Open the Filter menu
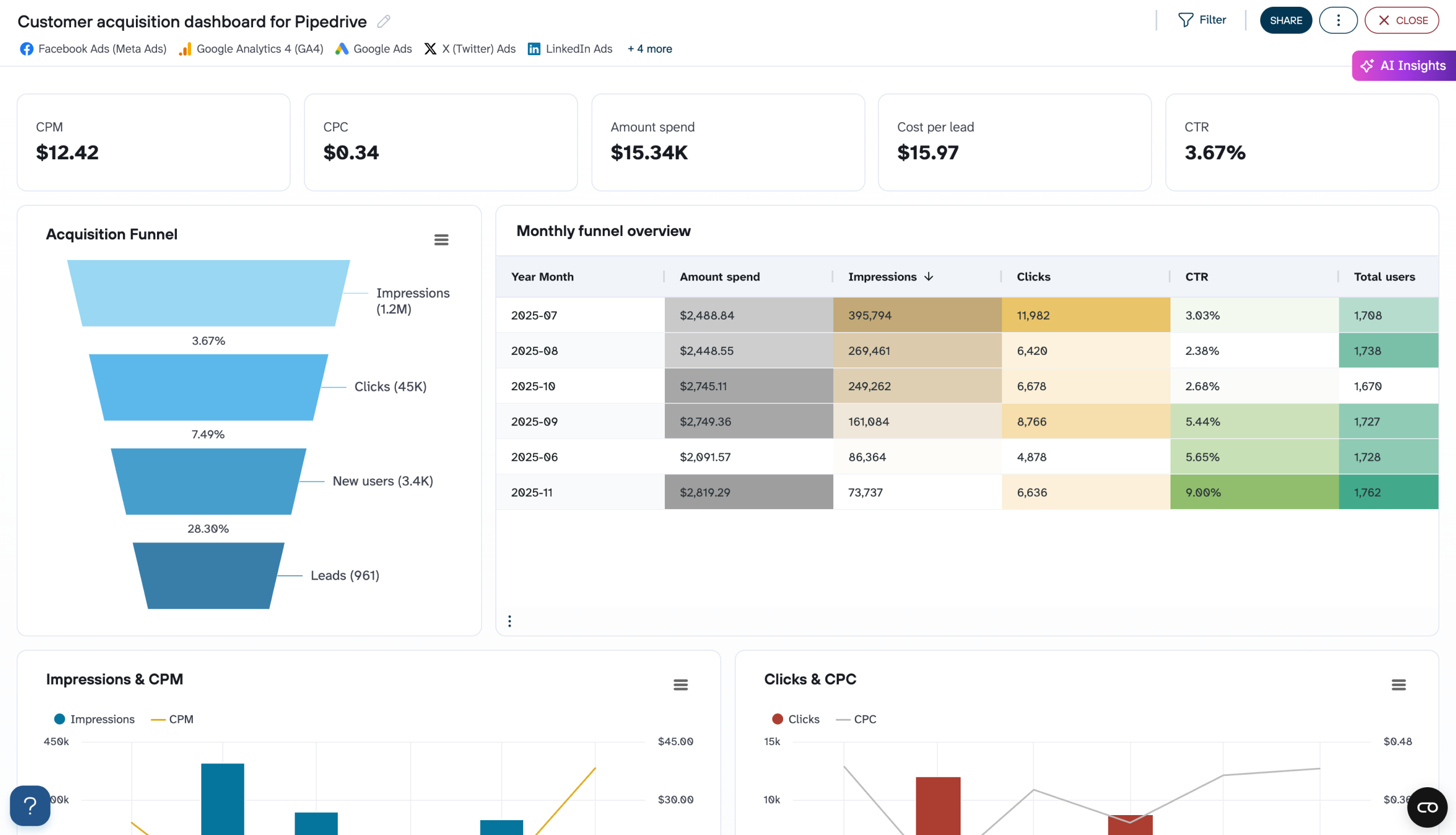1456x835 pixels. pos(1202,19)
